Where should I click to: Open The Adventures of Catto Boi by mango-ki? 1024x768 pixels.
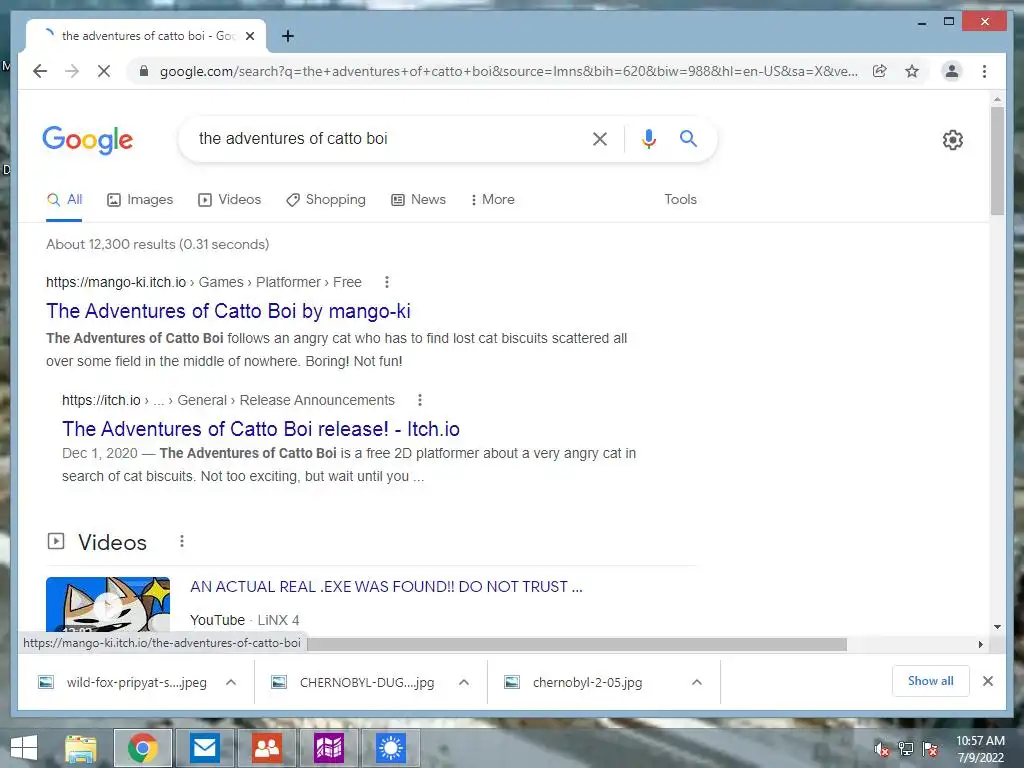(x=228, y=311)
